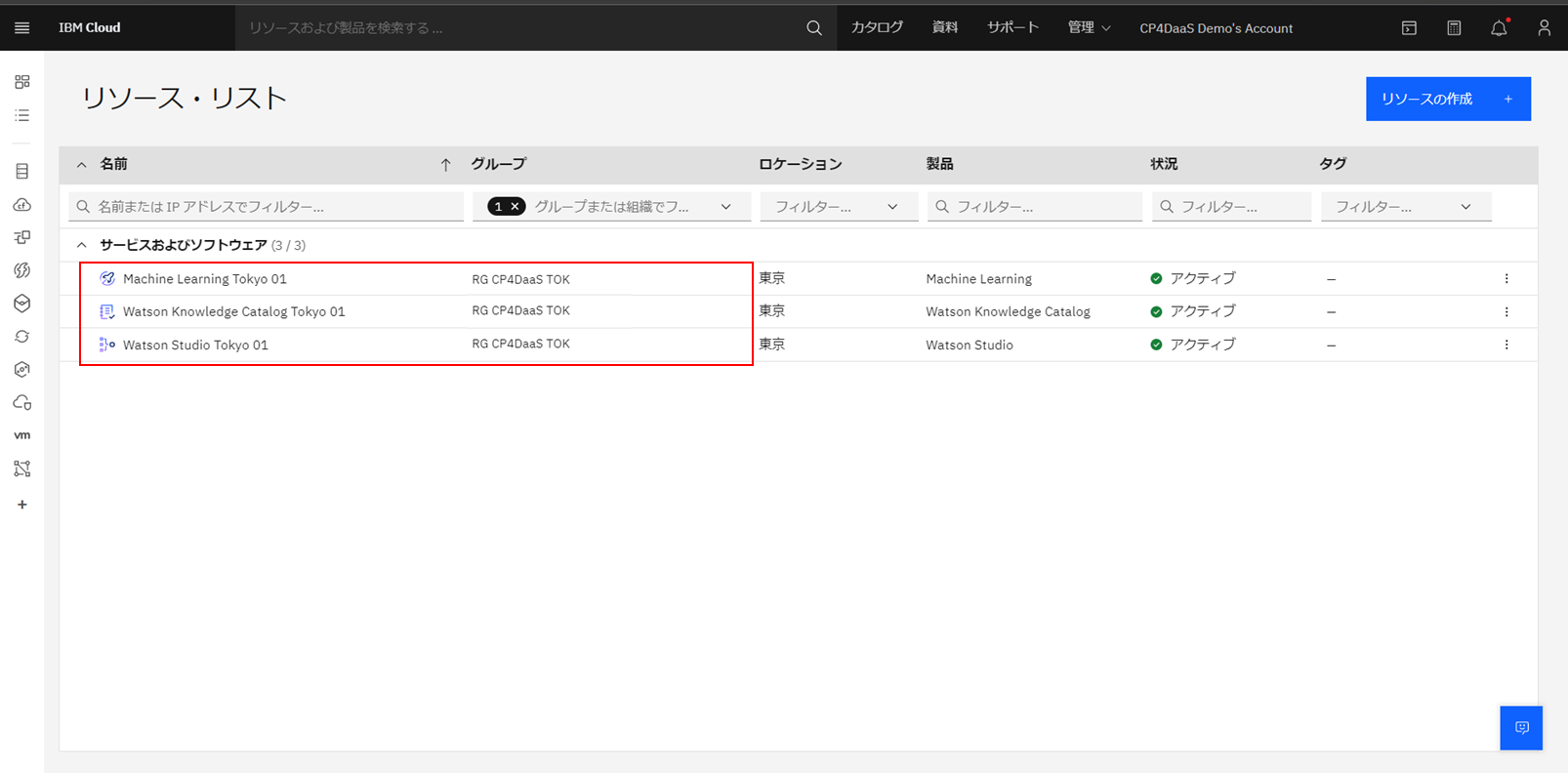Open the cloud with lock sidebar icon
1568x773 pixels.
click(22, 402)
